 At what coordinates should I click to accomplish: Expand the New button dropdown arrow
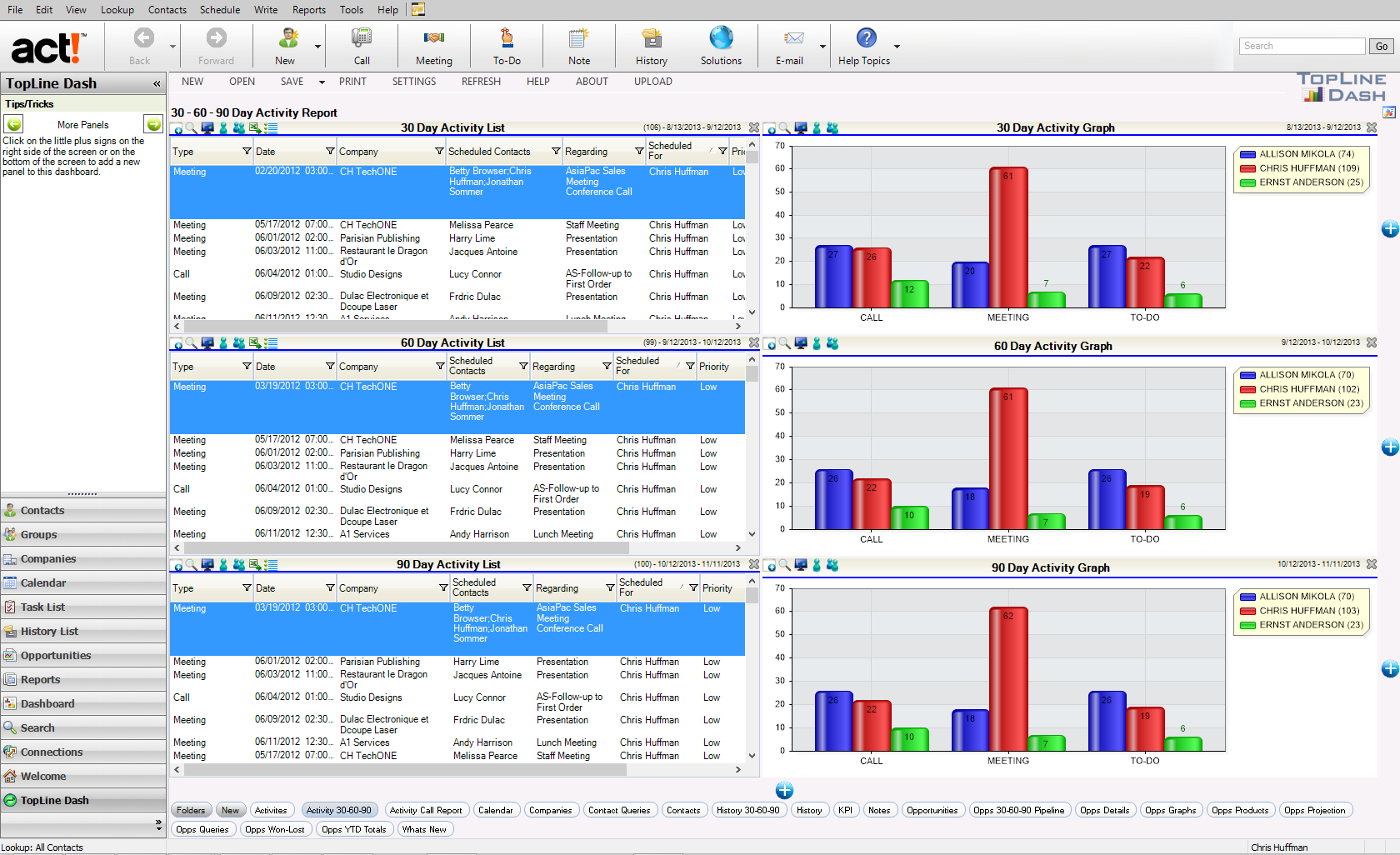click(x=317, y=47)
